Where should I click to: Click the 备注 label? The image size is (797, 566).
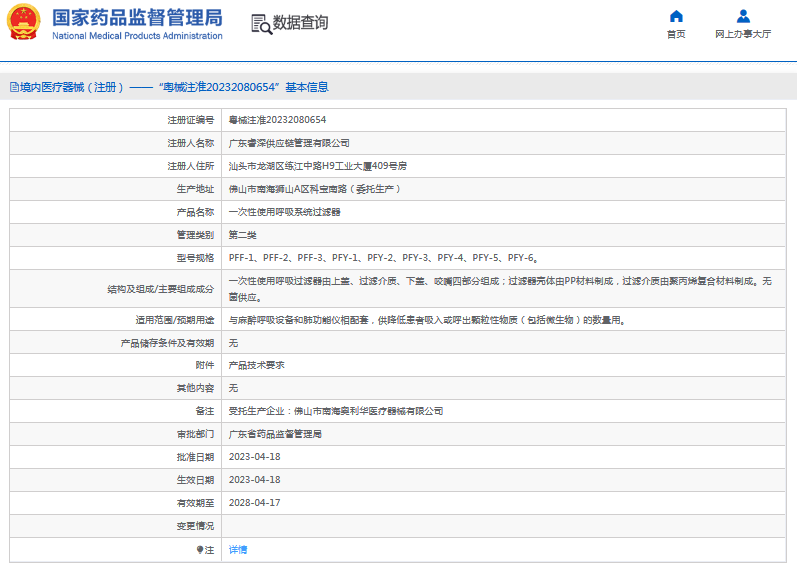point(205,411)
